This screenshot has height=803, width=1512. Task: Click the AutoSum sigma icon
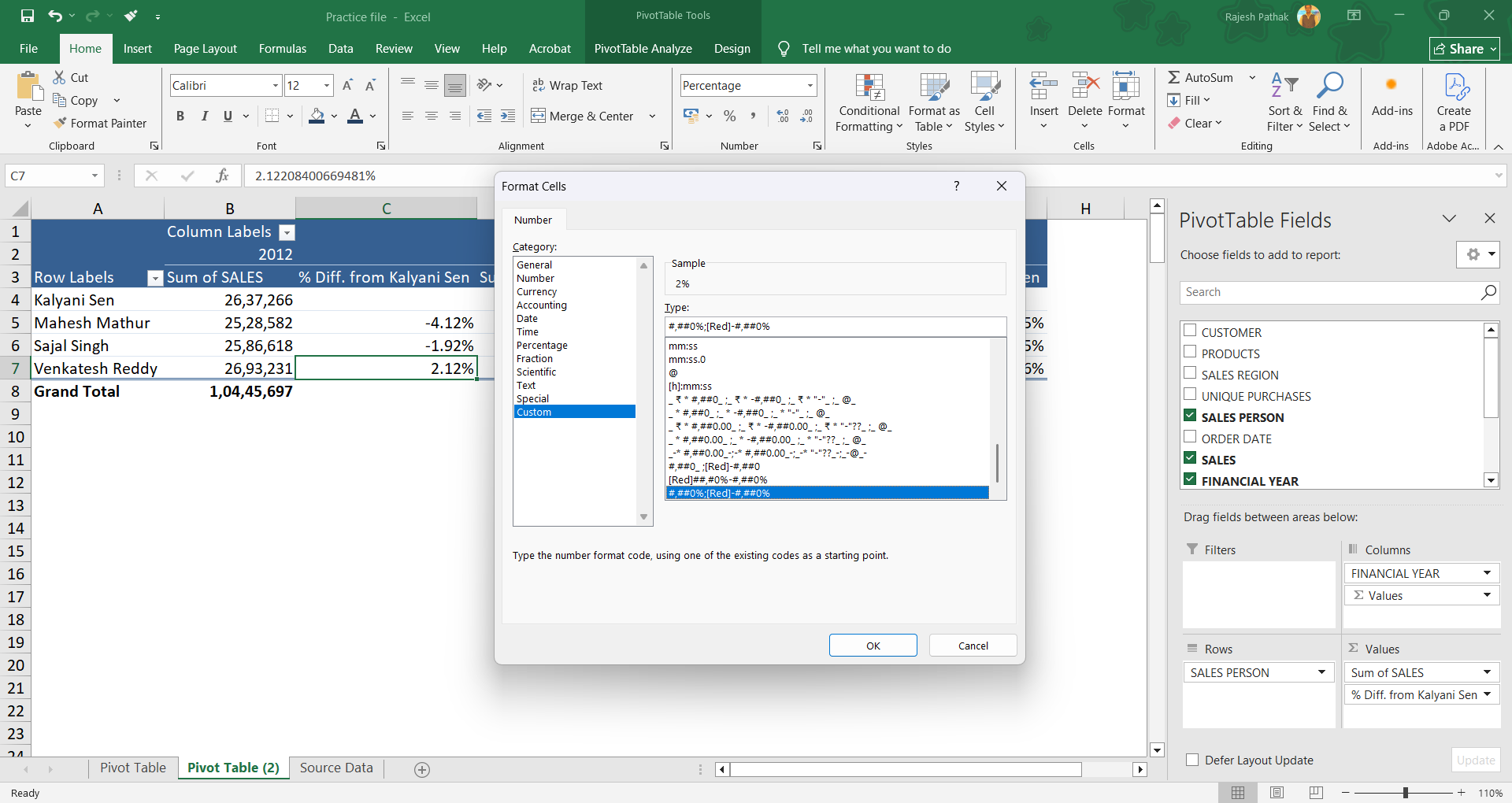pyautogui.click(x=1173, y=78)
